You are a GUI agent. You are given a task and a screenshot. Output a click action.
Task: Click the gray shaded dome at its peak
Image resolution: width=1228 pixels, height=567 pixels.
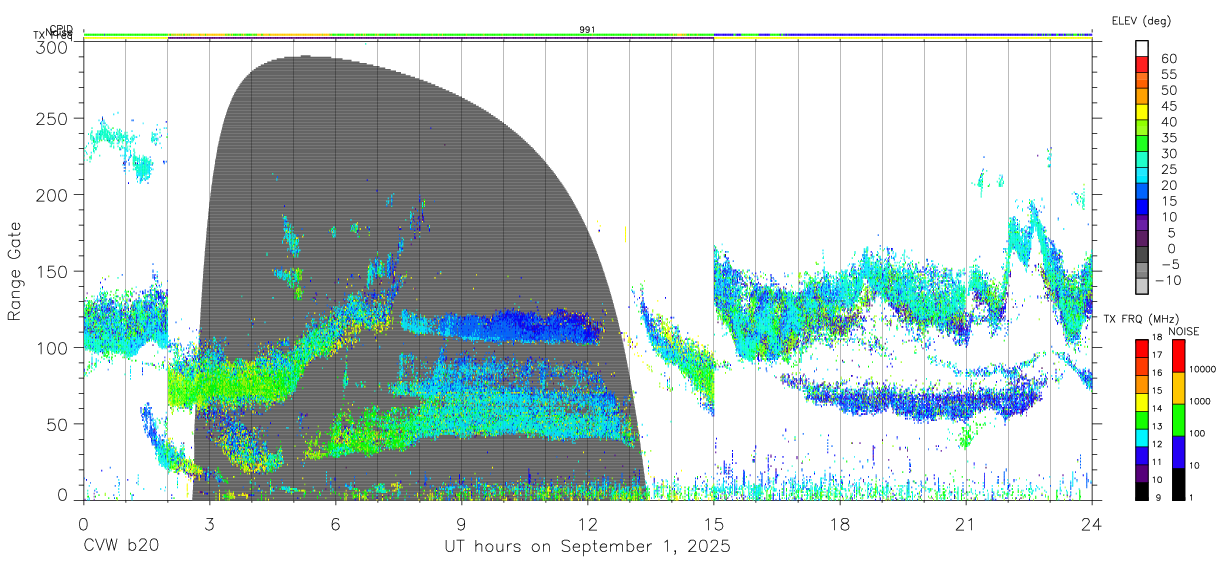coord(306,60)
